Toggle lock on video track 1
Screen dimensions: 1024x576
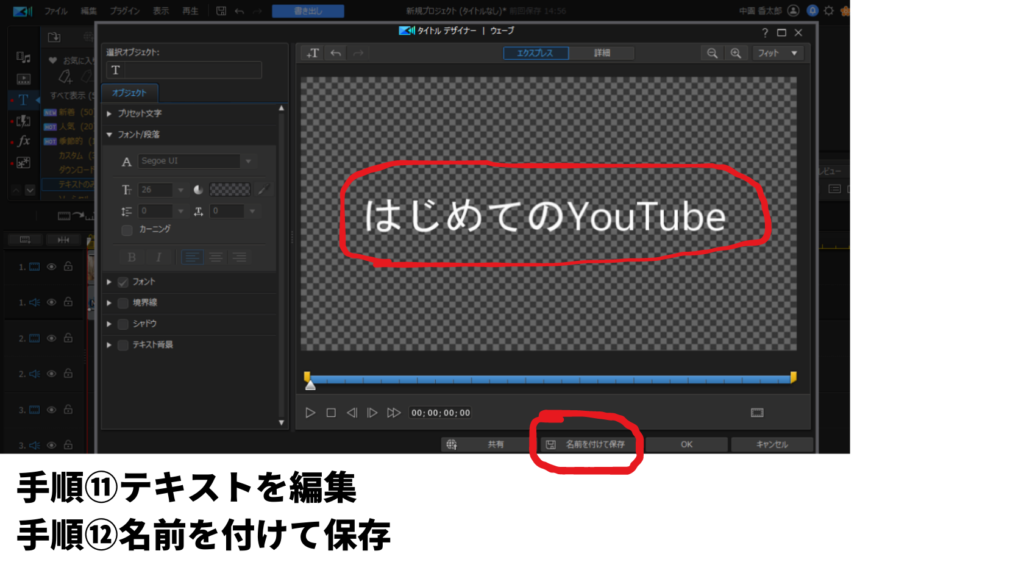point(68,266)
